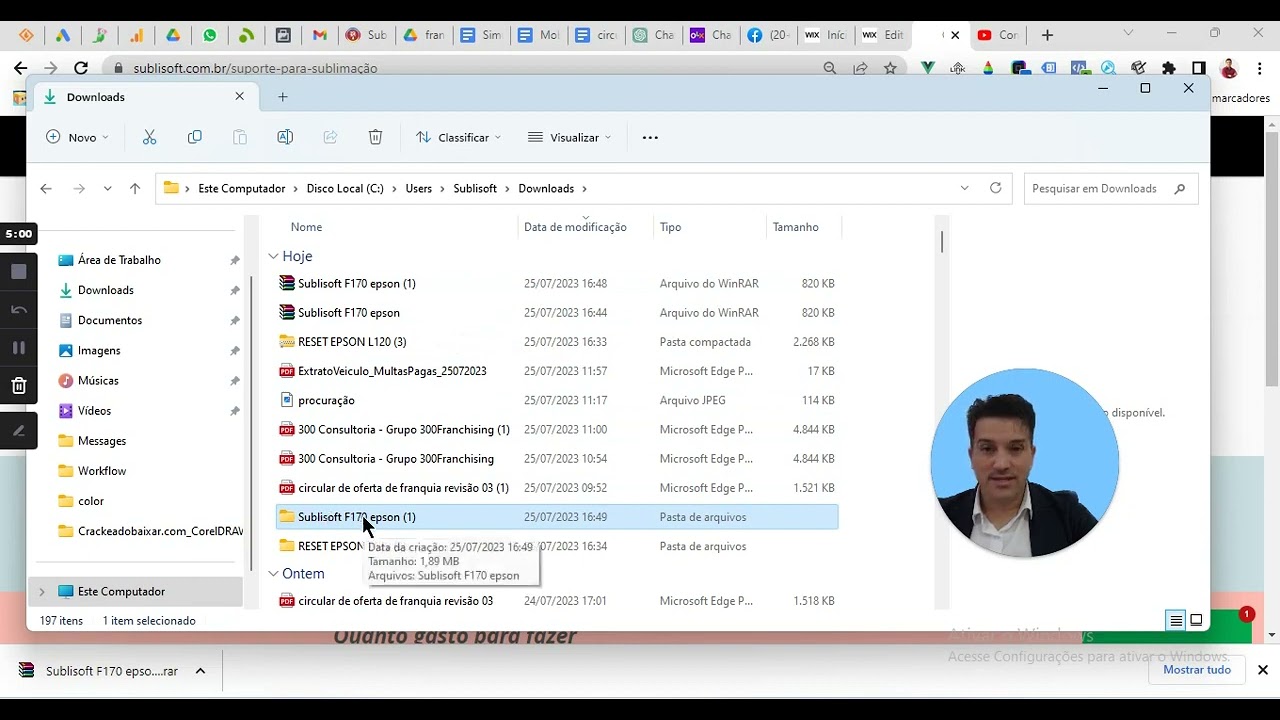This screenshot has width=1280, height=720.
Task: Click the recorder toolbar trash icon
Action: click(x=19, y=385)
